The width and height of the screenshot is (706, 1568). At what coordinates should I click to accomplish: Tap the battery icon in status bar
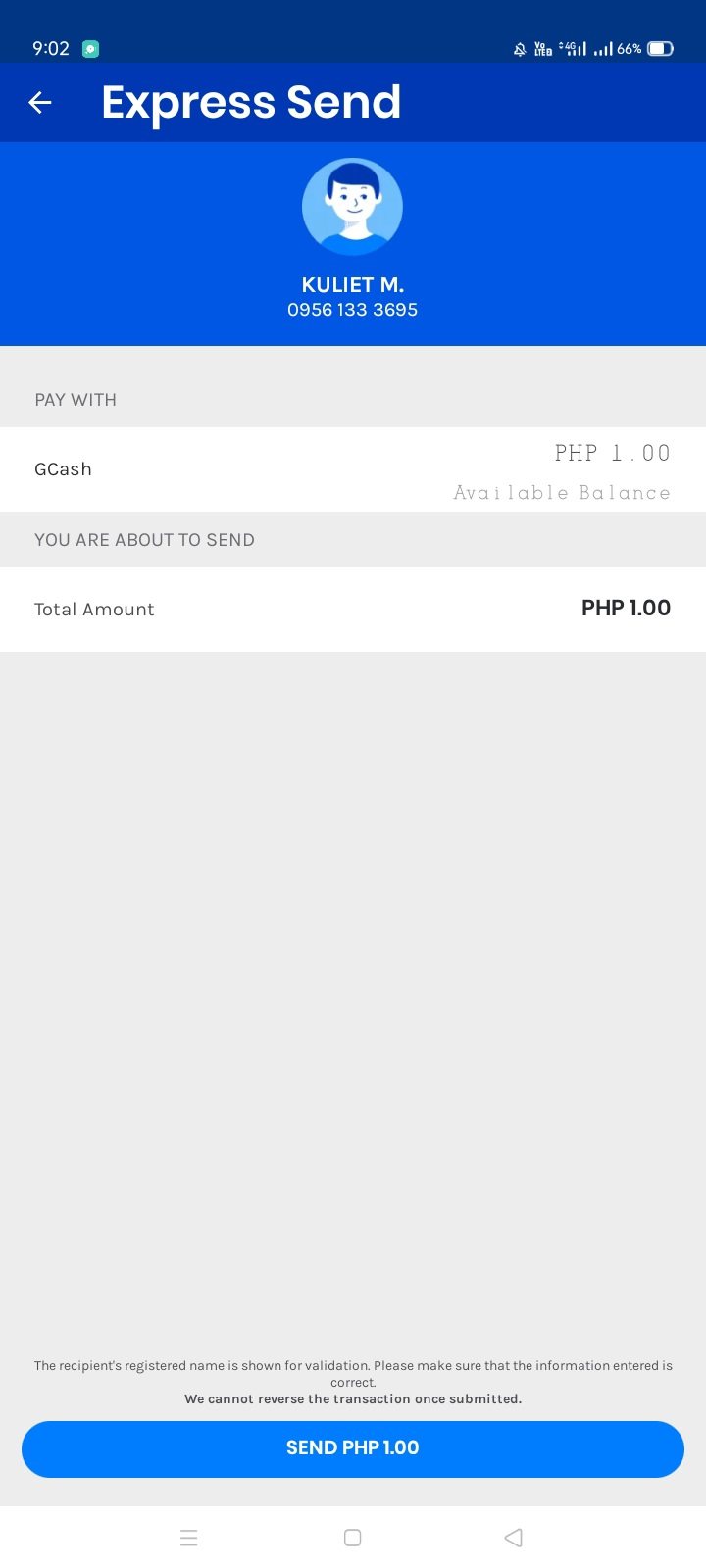(x=660, y=48)
